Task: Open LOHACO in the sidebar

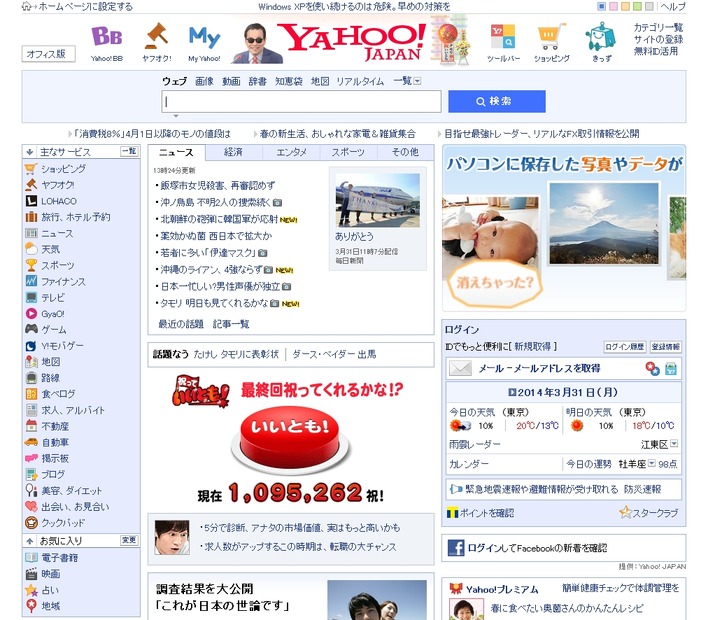Action: pos(59,201)
